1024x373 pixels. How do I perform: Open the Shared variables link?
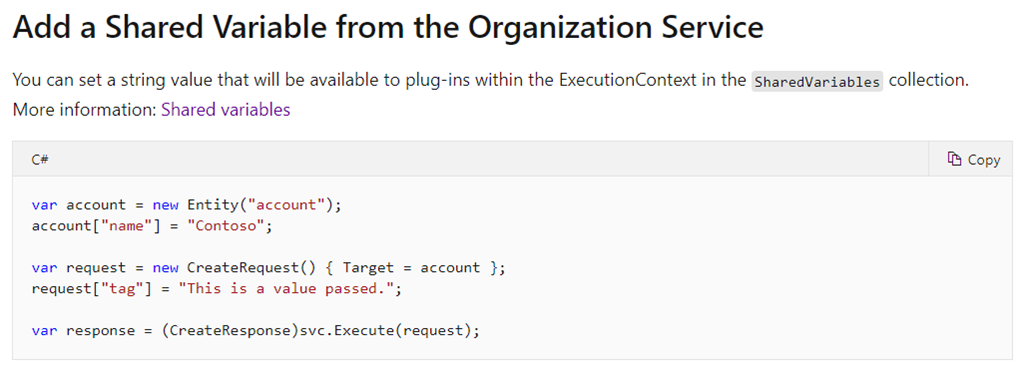[x=225, y=110]
